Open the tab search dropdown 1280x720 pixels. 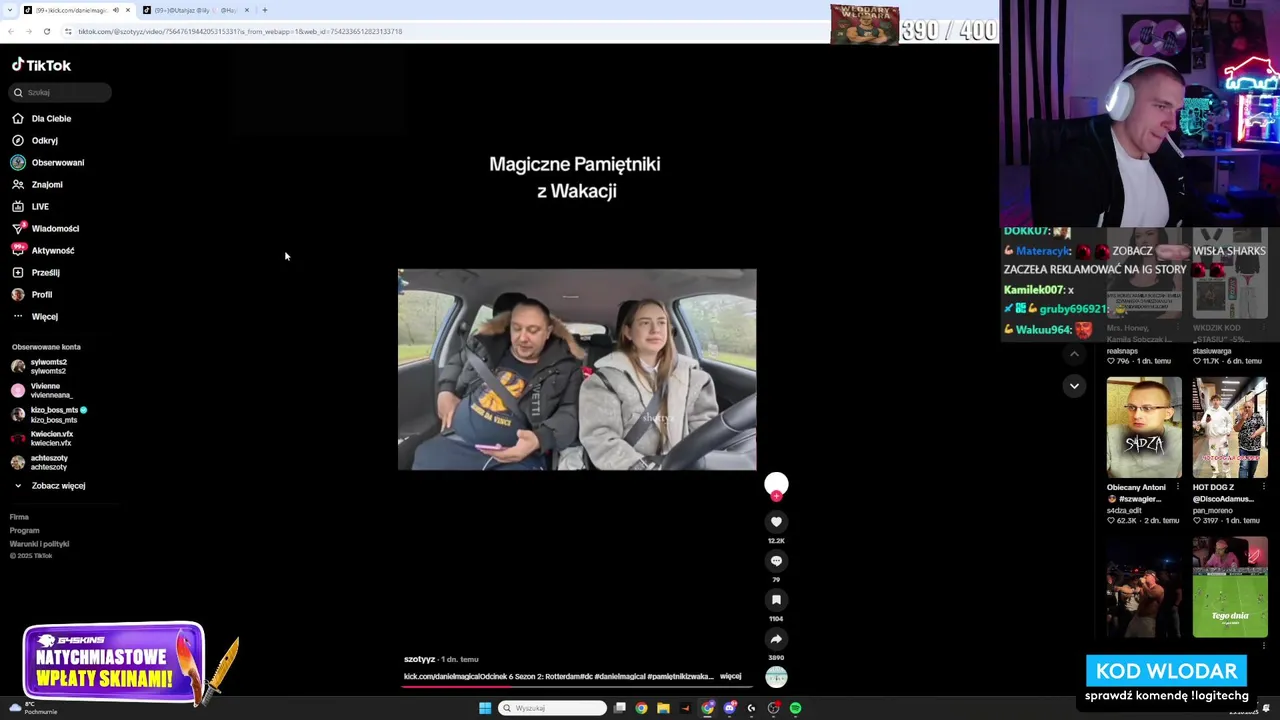pos(9,10)
